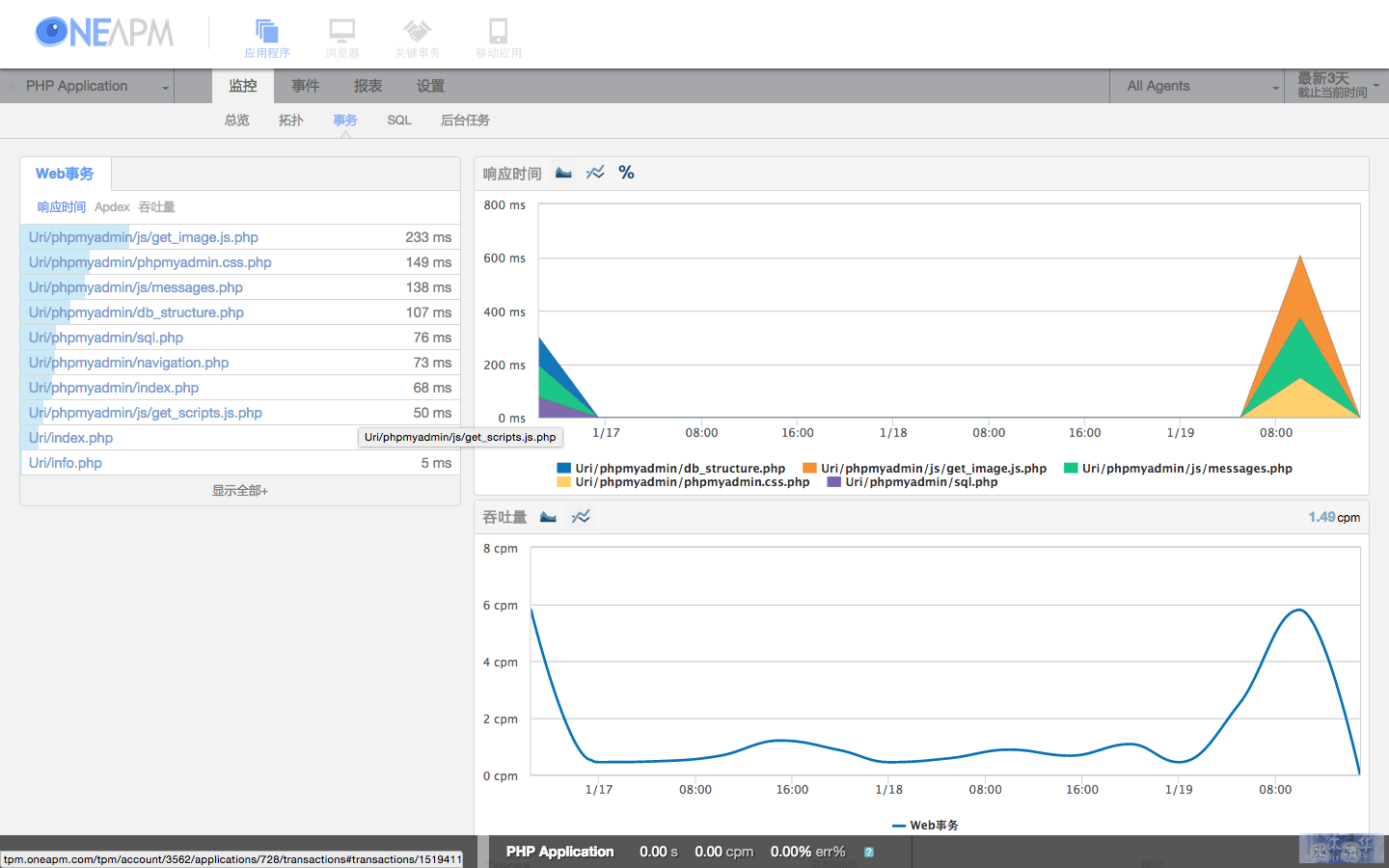Click the 响应时间 chart panel title
This screenshot has width=1389, height=868.
point(512,174)
